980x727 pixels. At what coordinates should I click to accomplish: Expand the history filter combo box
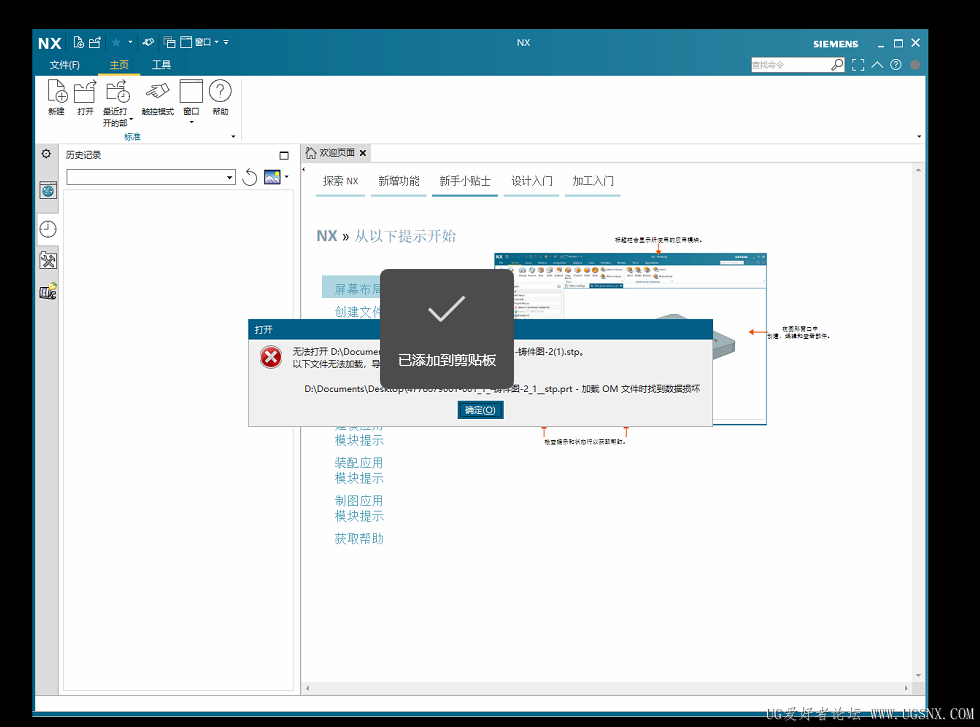[x=229, y=178]
